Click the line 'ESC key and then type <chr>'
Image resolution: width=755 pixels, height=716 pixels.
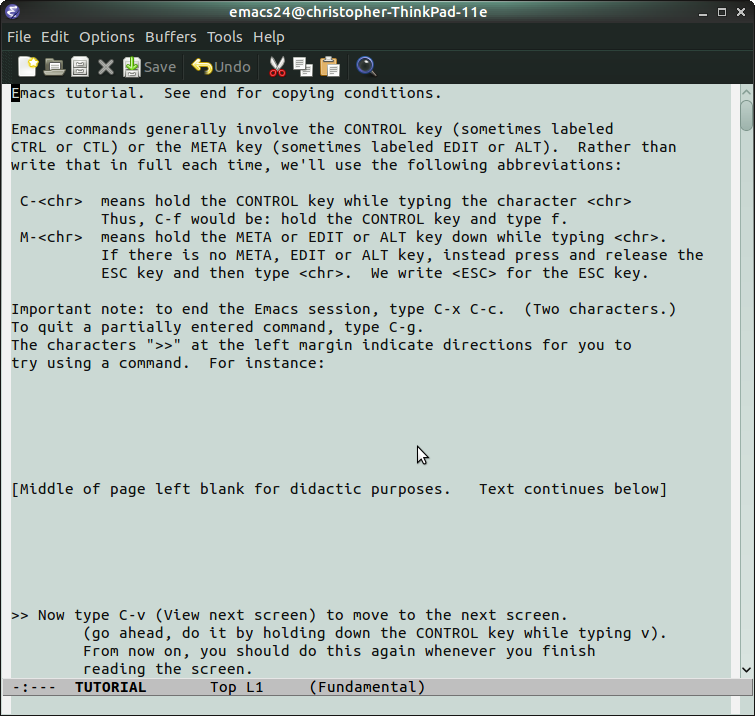click(x=375, y=273)
